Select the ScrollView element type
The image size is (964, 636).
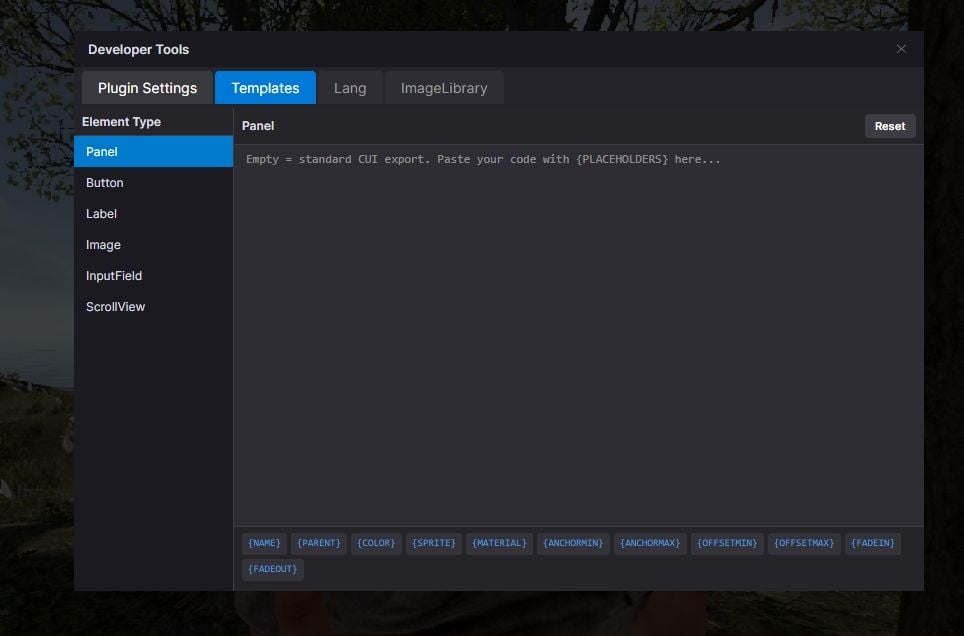(x=113, y=306)
